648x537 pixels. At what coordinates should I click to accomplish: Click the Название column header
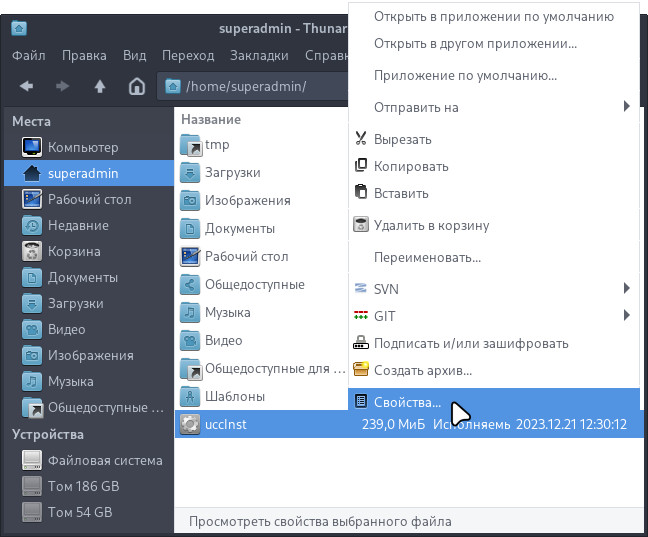[x=210, y=119]
